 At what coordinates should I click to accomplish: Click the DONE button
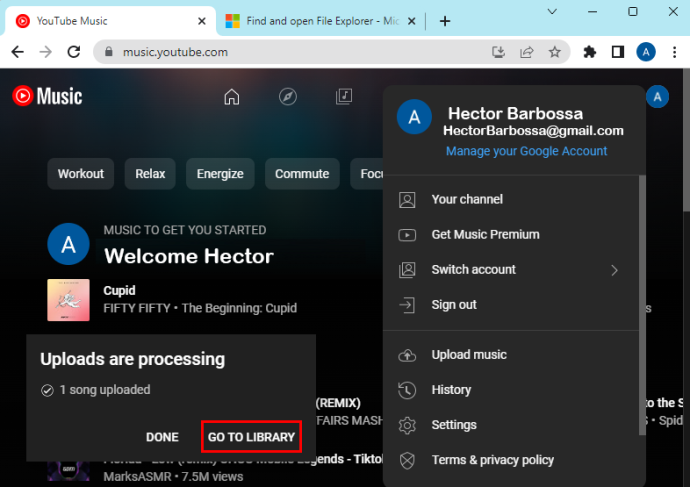162,437
